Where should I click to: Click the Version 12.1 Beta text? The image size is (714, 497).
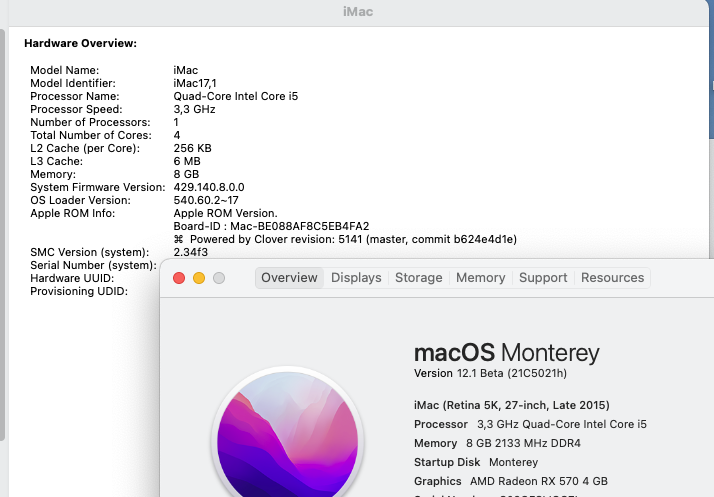(490, 374)
